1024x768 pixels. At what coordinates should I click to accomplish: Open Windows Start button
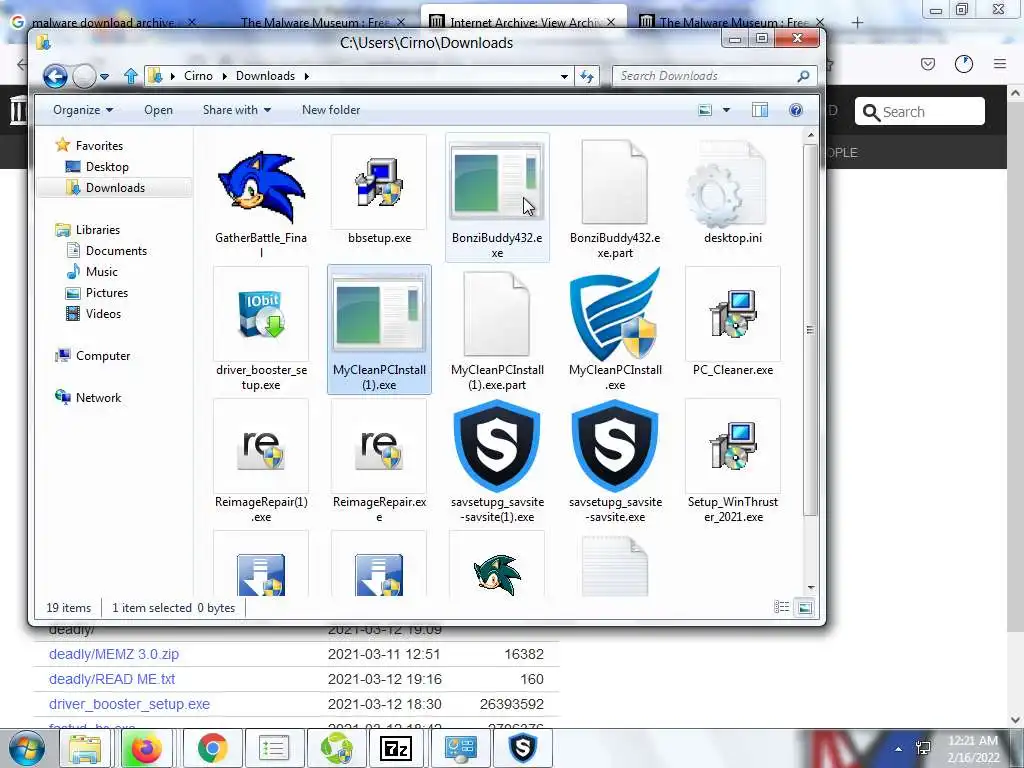click(27, 748)
